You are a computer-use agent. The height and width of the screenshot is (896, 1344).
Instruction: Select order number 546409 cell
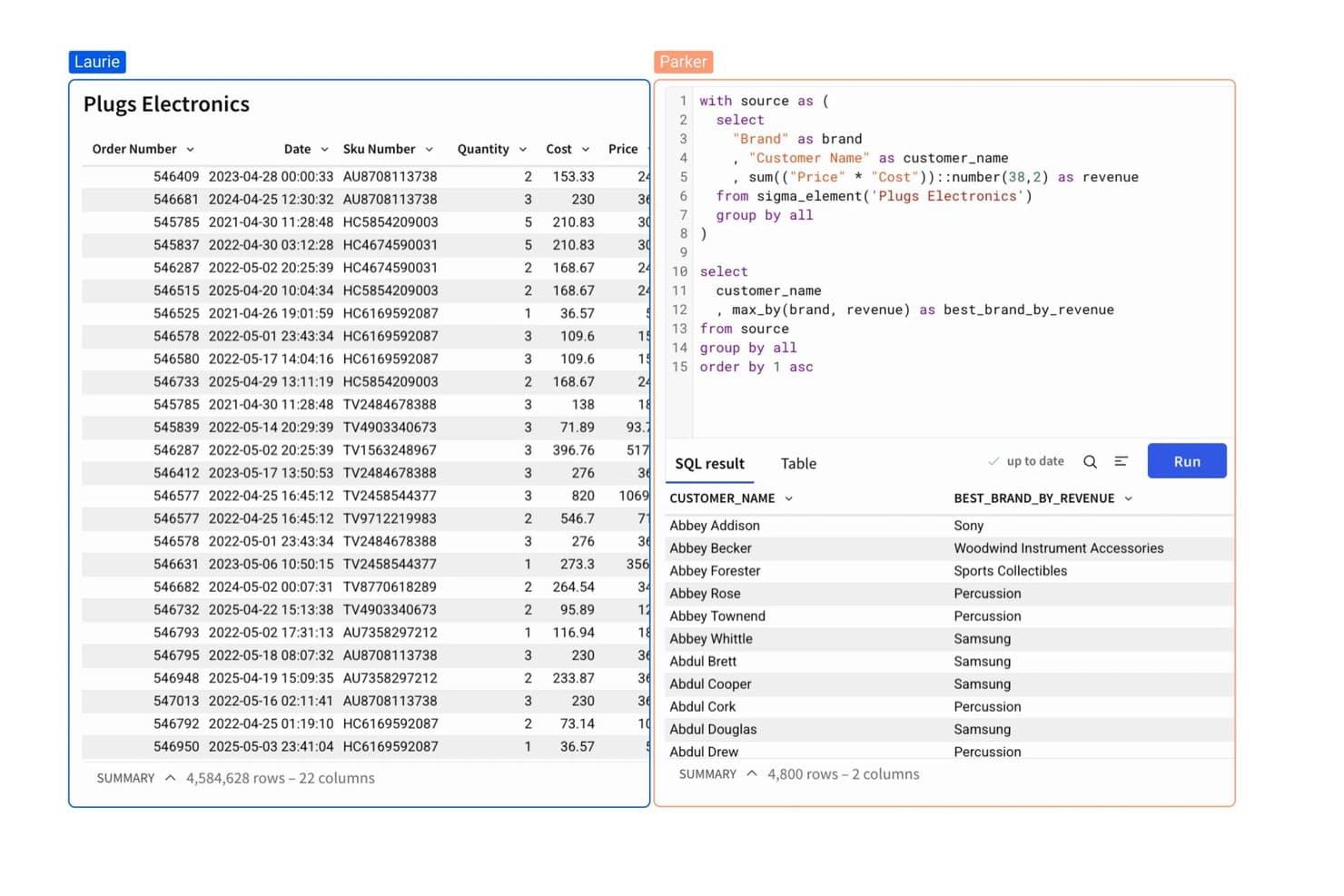pos(176,176)
